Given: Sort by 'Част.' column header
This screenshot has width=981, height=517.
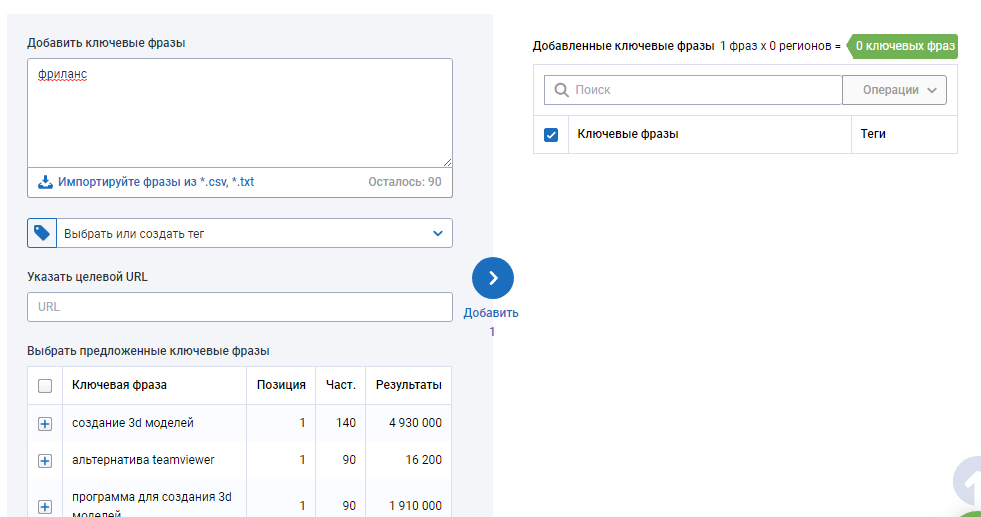Looking at the screenshot, I should click(x=341, y=385).
